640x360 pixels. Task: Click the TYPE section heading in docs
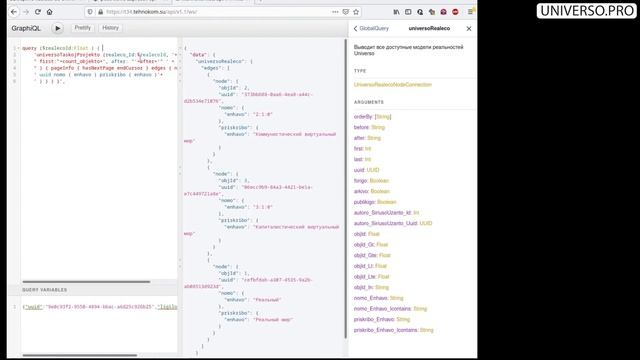(360, 71)
